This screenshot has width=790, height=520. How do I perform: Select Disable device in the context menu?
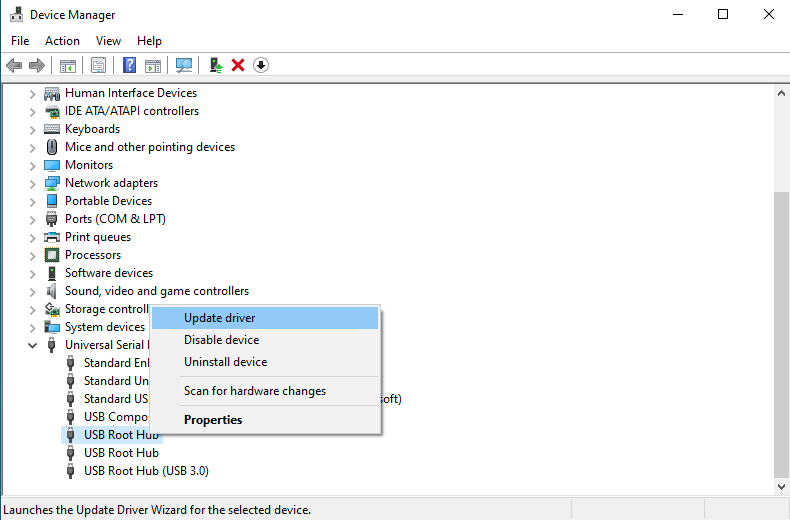click(x=221, y=340)
